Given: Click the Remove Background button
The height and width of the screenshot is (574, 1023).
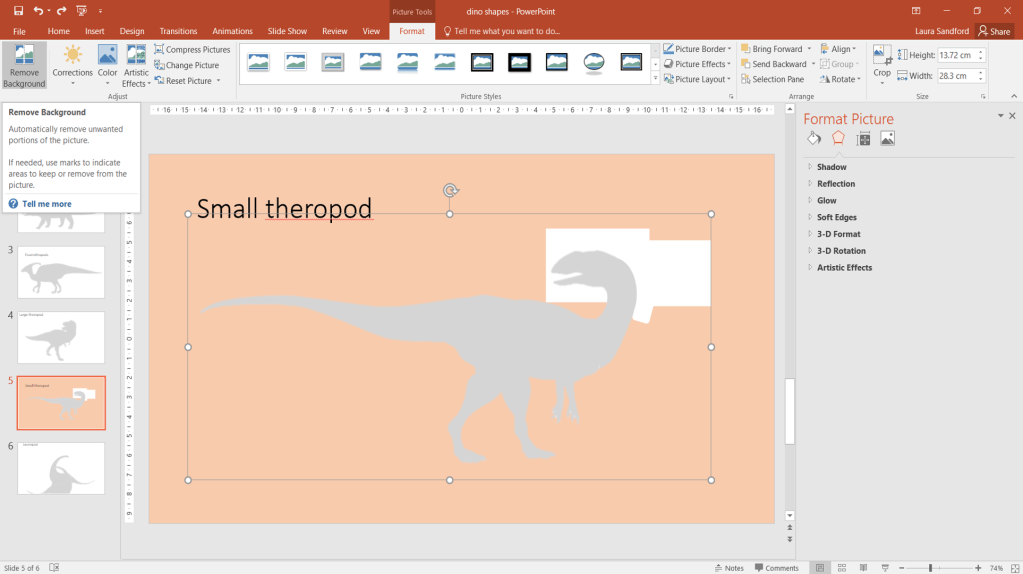Looking at the screenshot, I should (24, 66).
